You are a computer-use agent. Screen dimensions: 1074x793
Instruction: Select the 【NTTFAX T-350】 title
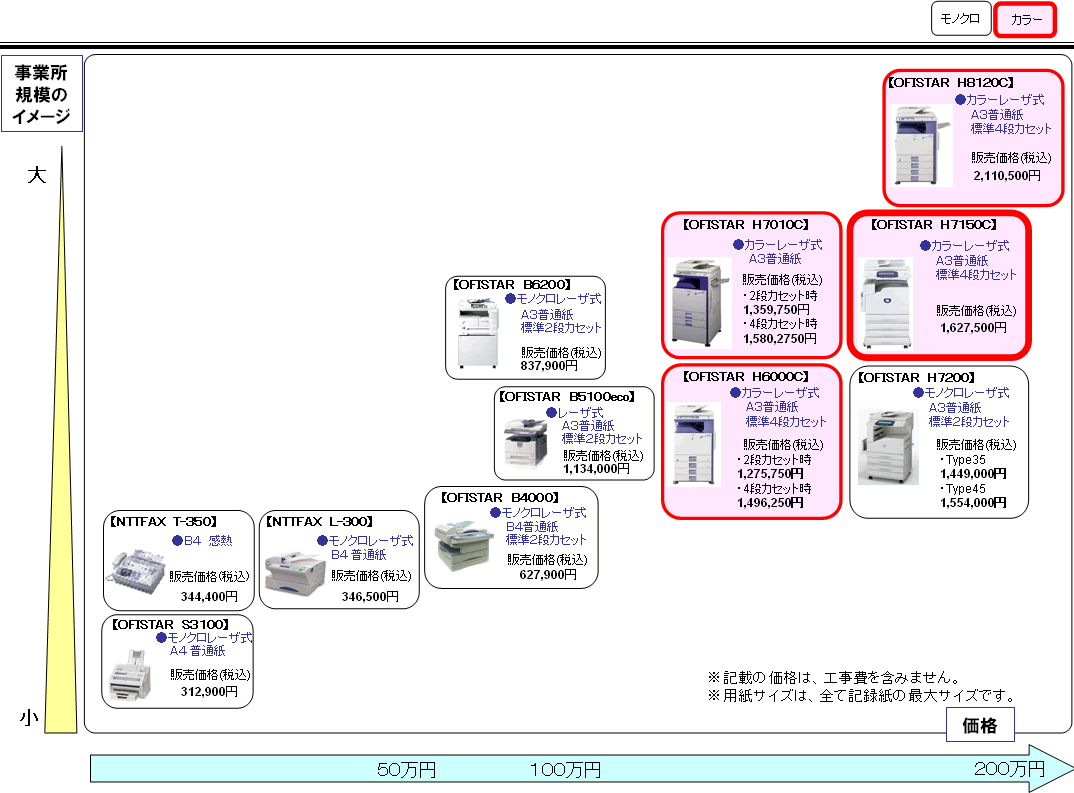[x=164, y=521]
